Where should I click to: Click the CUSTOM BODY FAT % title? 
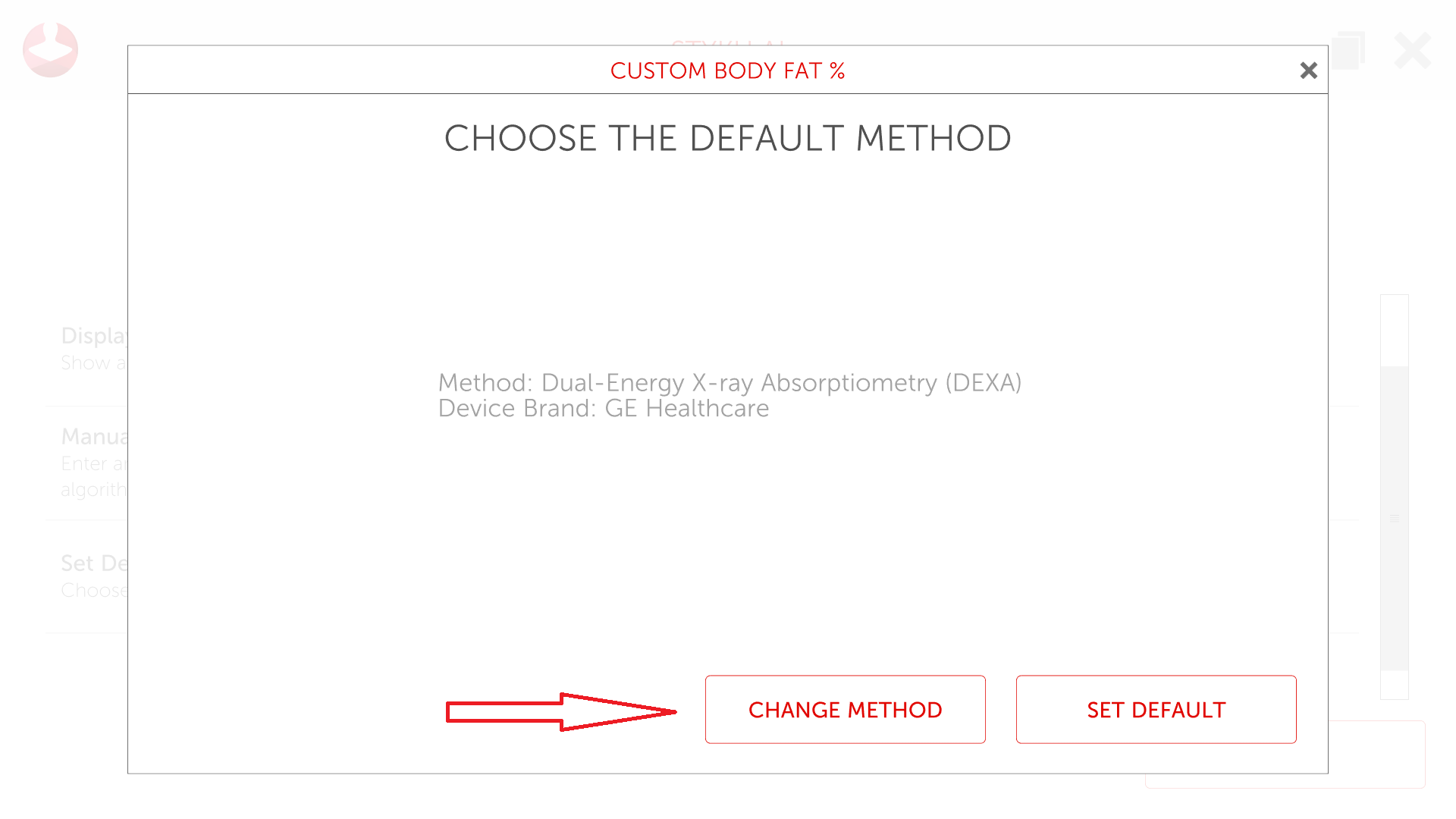[727, 71]
